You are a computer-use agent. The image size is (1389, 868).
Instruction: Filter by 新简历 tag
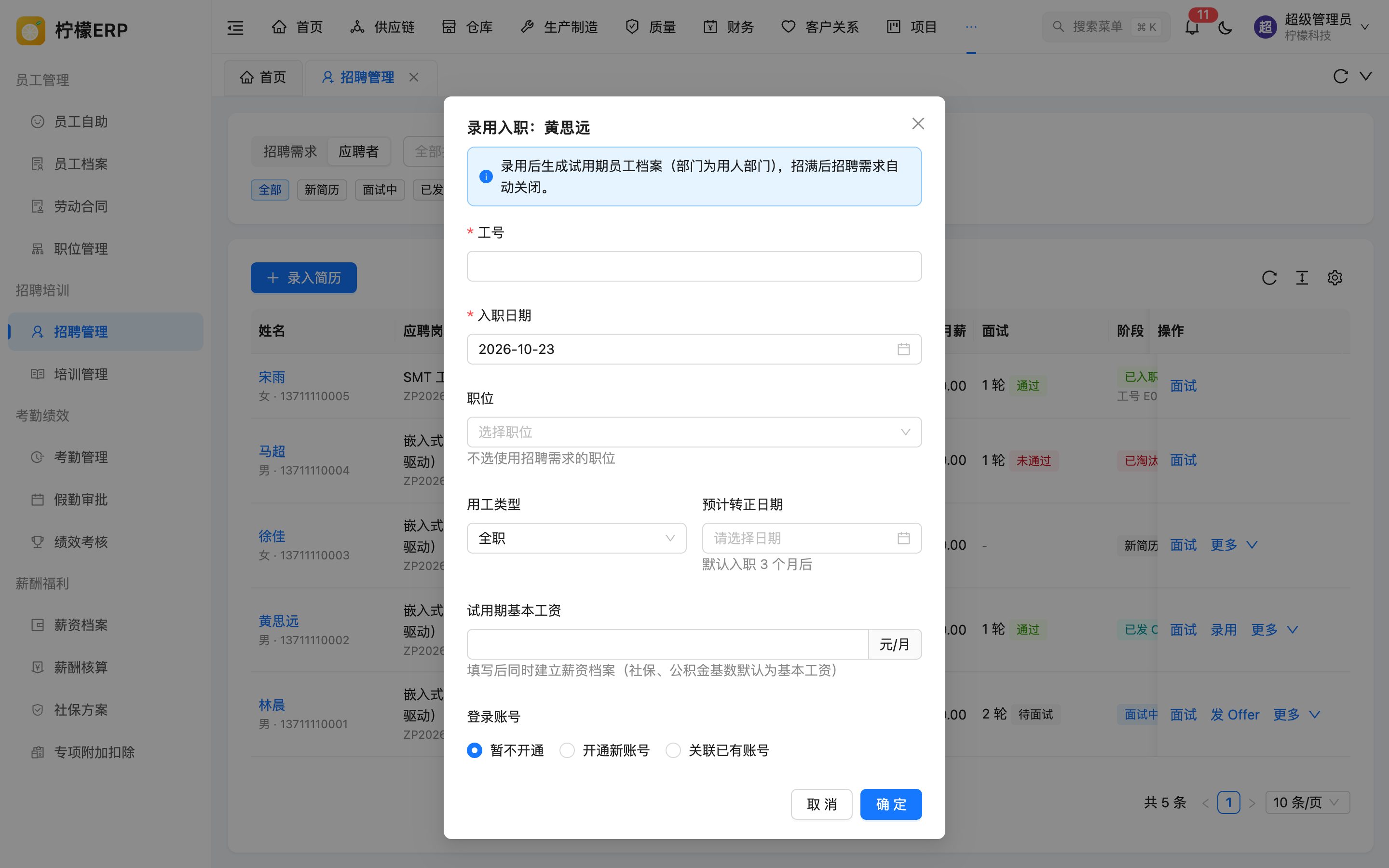pyautogui.click(x=322, y=190)
